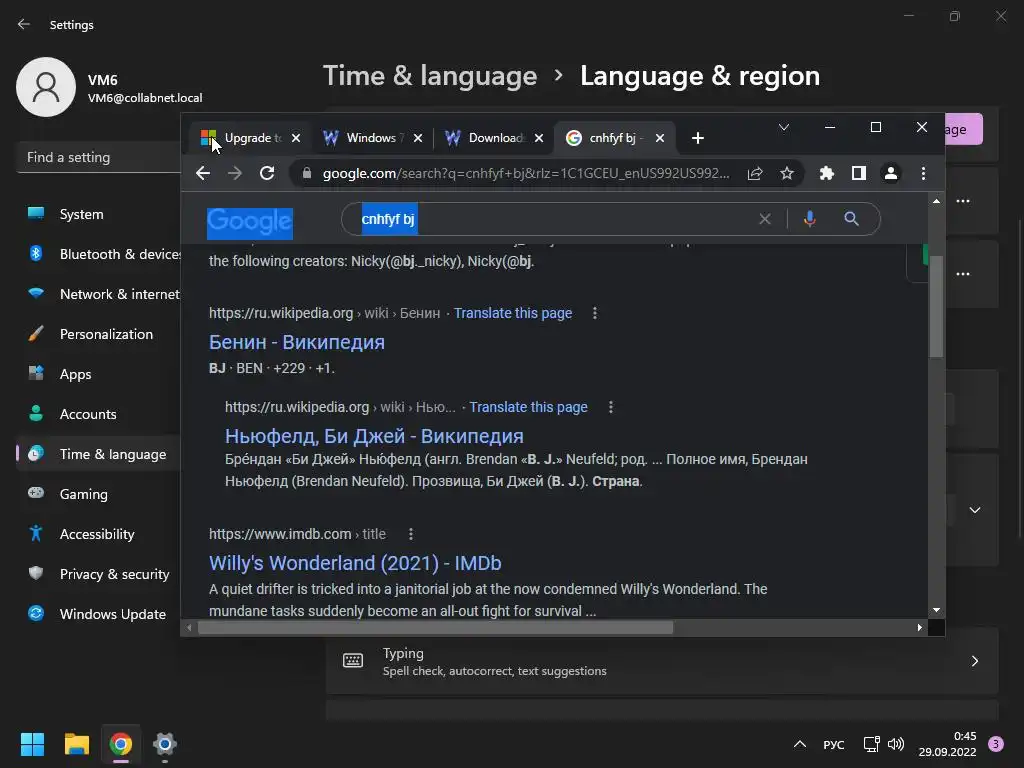1024x768 pixels.
Task: Open more options for Бенин result
Action: [595, 313]
